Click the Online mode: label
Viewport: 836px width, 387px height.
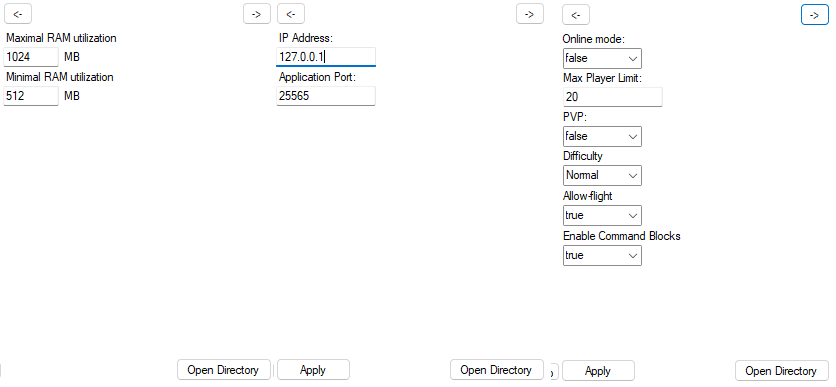pos(594,39)
